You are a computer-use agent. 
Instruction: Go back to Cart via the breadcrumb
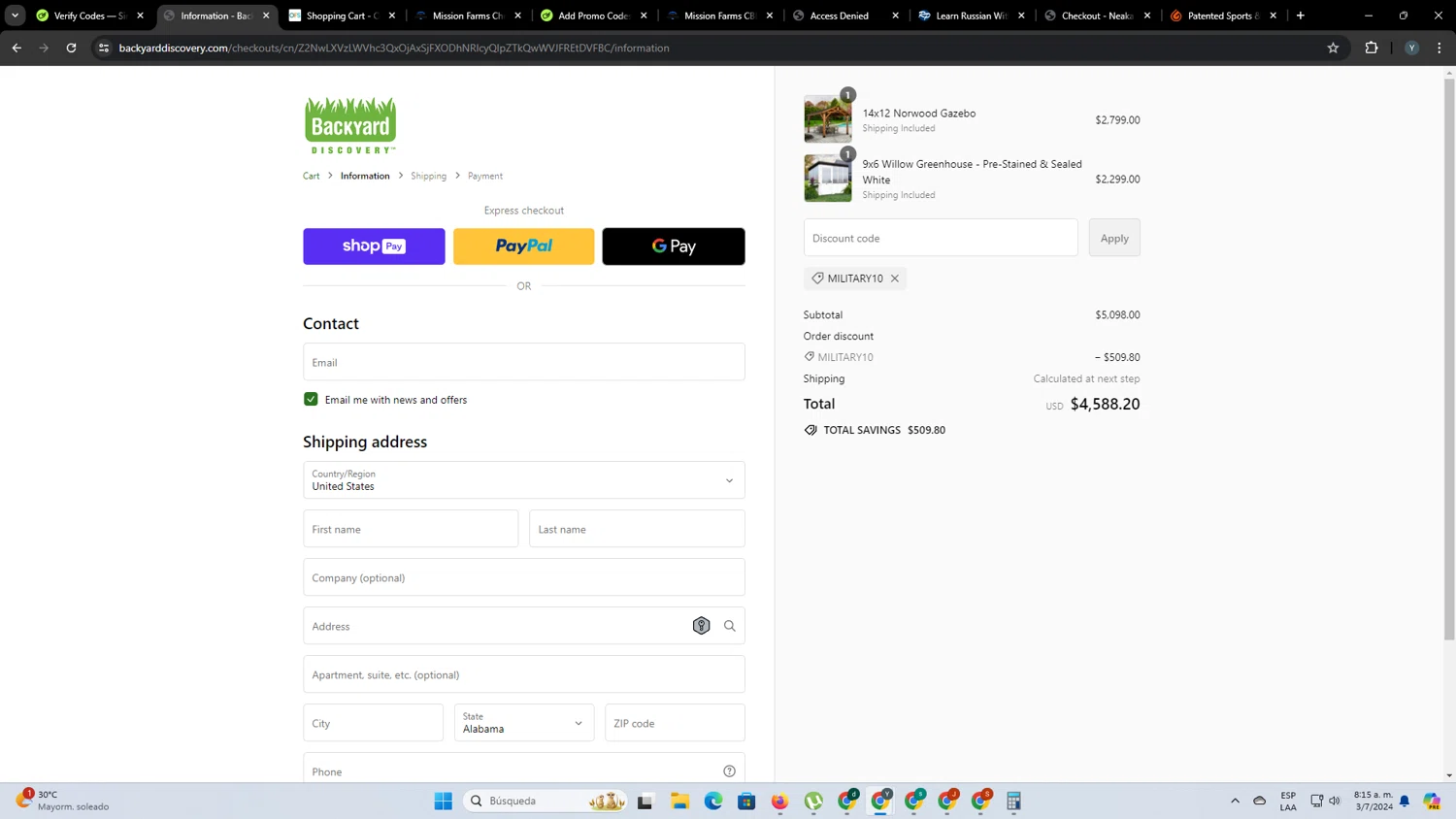[312, 176]
